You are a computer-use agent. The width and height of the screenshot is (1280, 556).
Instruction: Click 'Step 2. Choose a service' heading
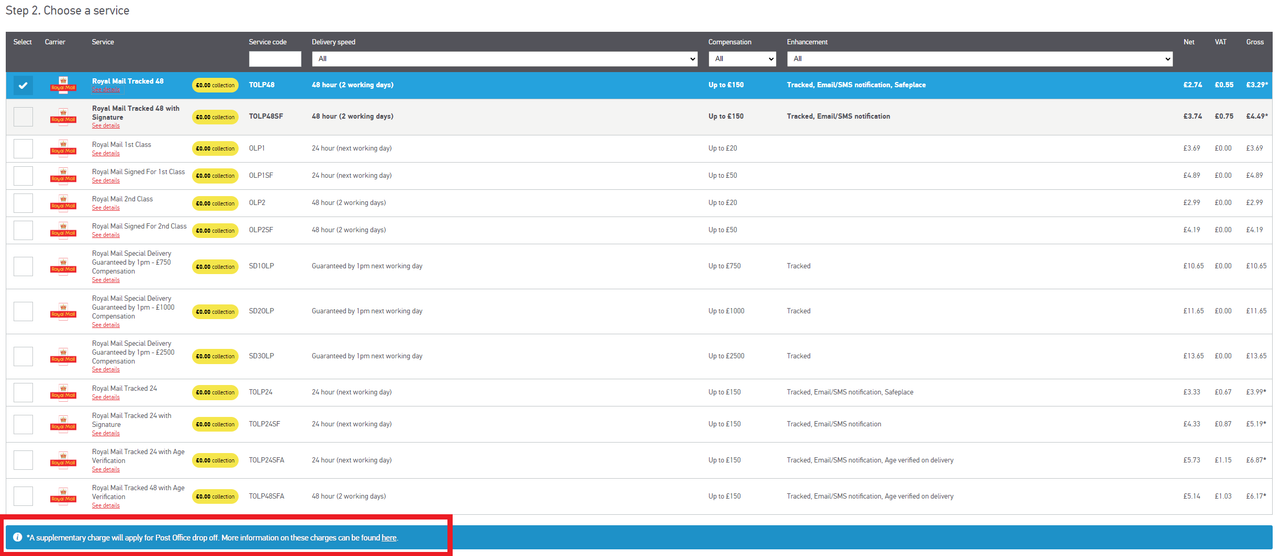67,10
